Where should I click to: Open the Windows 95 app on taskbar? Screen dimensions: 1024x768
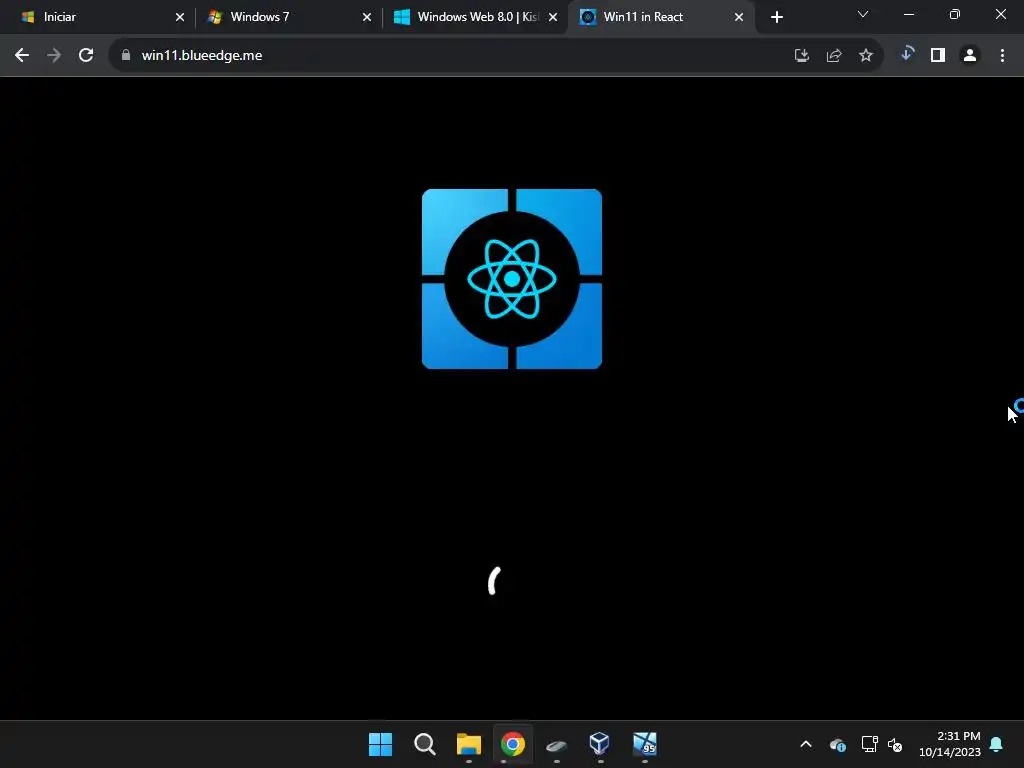point(645,744)
